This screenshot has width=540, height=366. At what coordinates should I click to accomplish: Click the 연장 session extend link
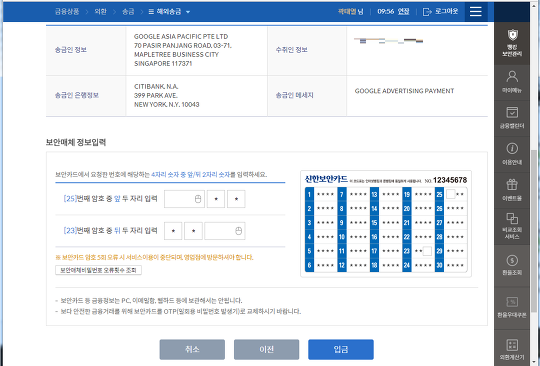pos(403,11)
